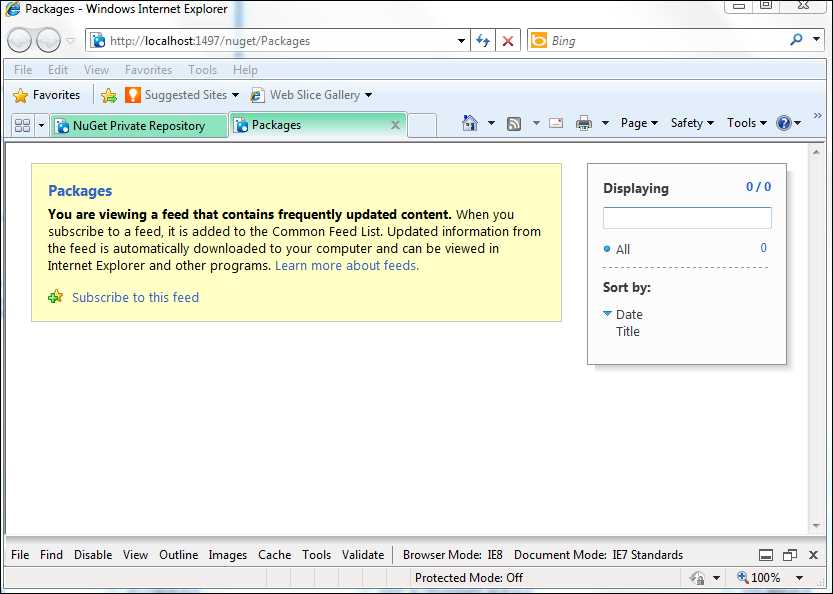Minimize the developer tools pane

[x=766, y=555]
